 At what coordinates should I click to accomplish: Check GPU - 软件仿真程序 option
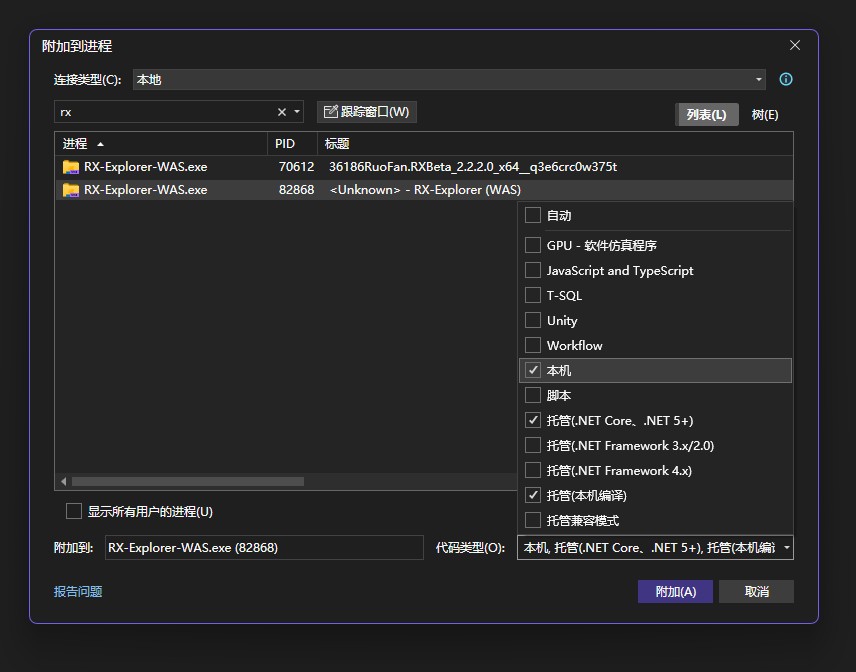pos(532,245)
